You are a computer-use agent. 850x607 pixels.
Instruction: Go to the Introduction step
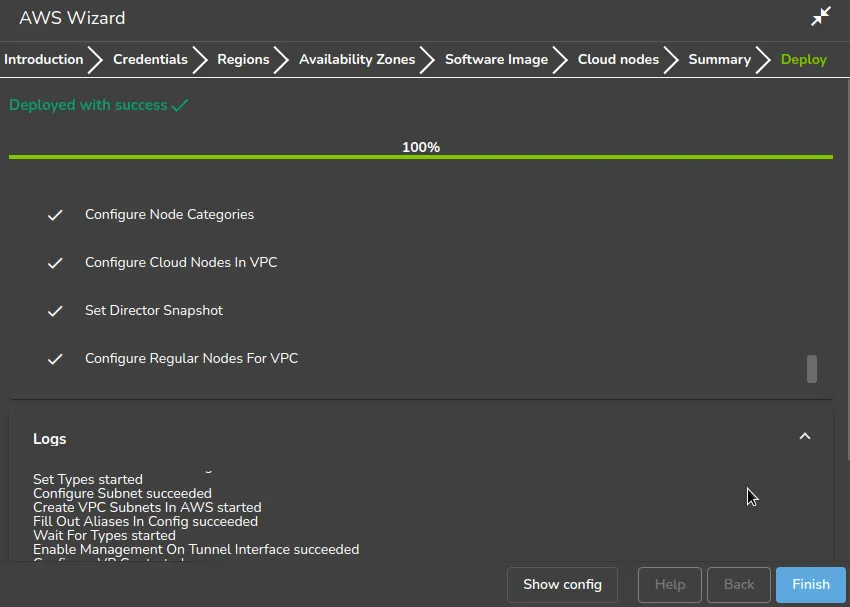click(x=43, y=59)
